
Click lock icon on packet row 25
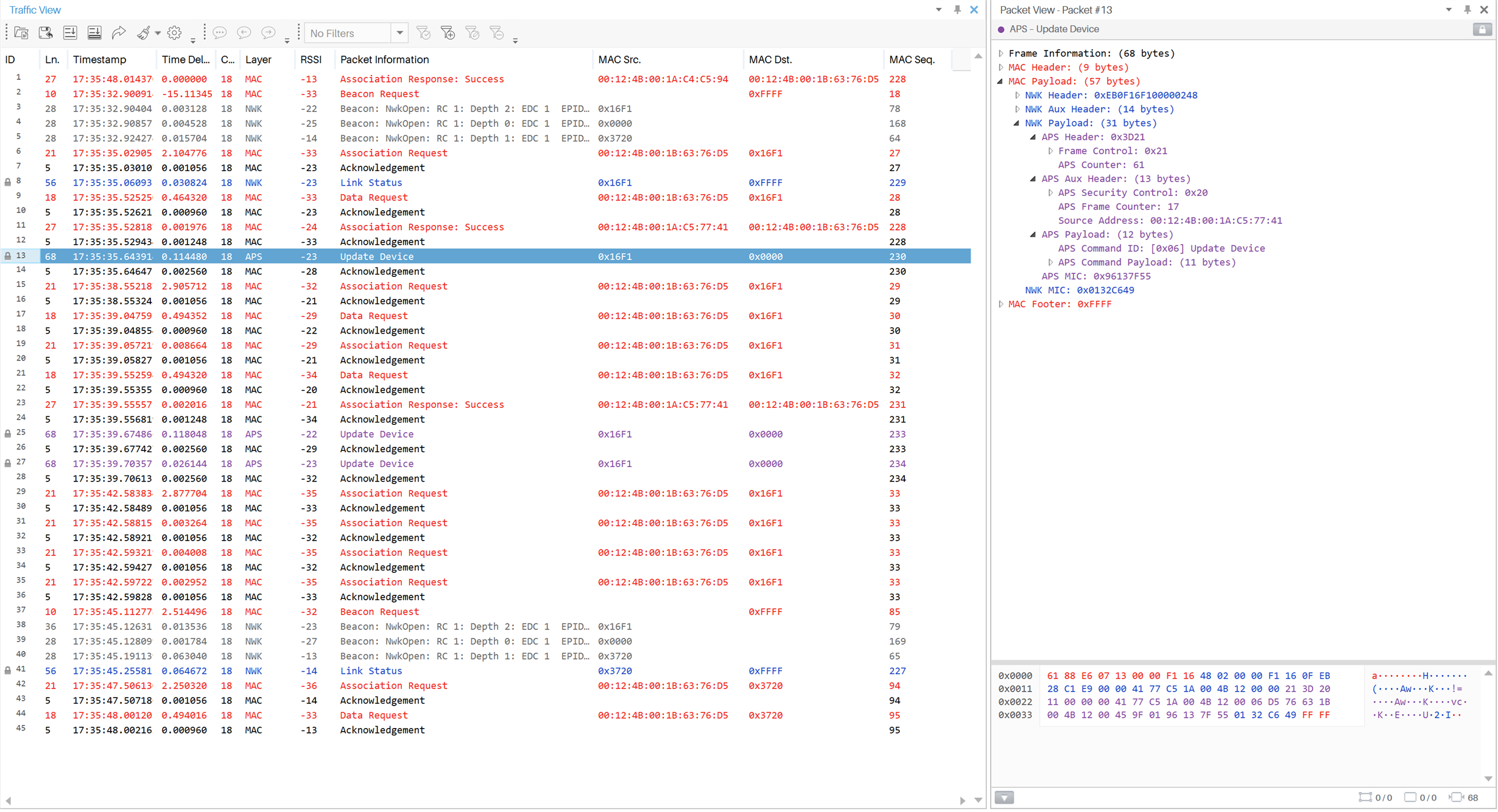coord(8,434)
